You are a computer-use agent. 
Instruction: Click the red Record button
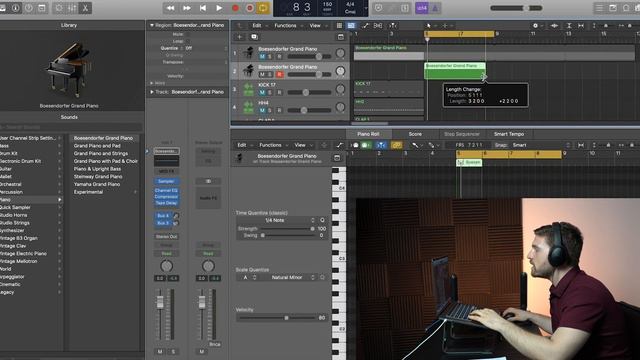pos(235,8)
